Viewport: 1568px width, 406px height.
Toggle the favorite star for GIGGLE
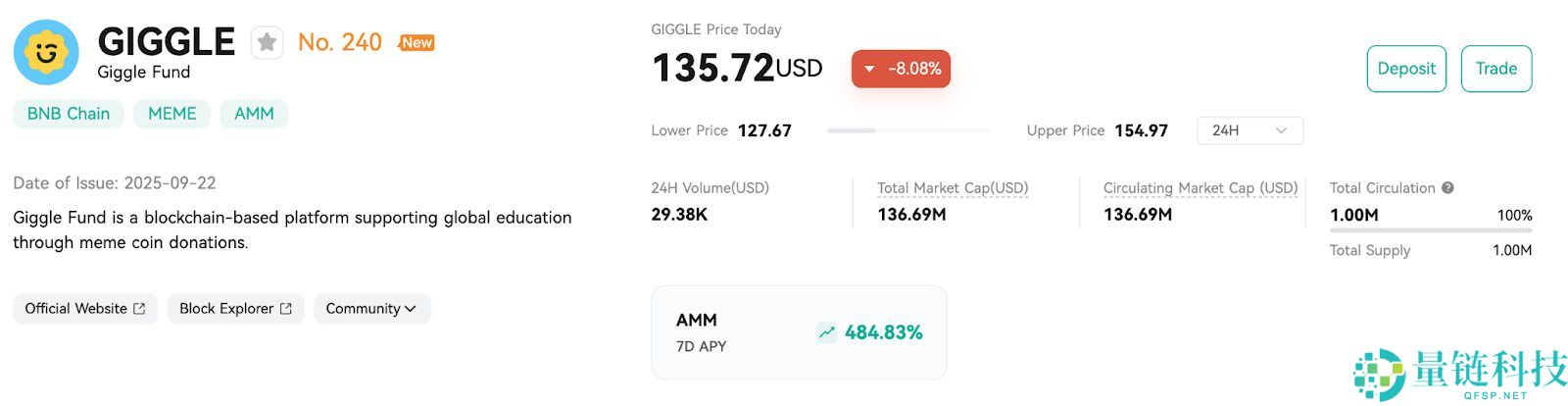tap(267, 43)
